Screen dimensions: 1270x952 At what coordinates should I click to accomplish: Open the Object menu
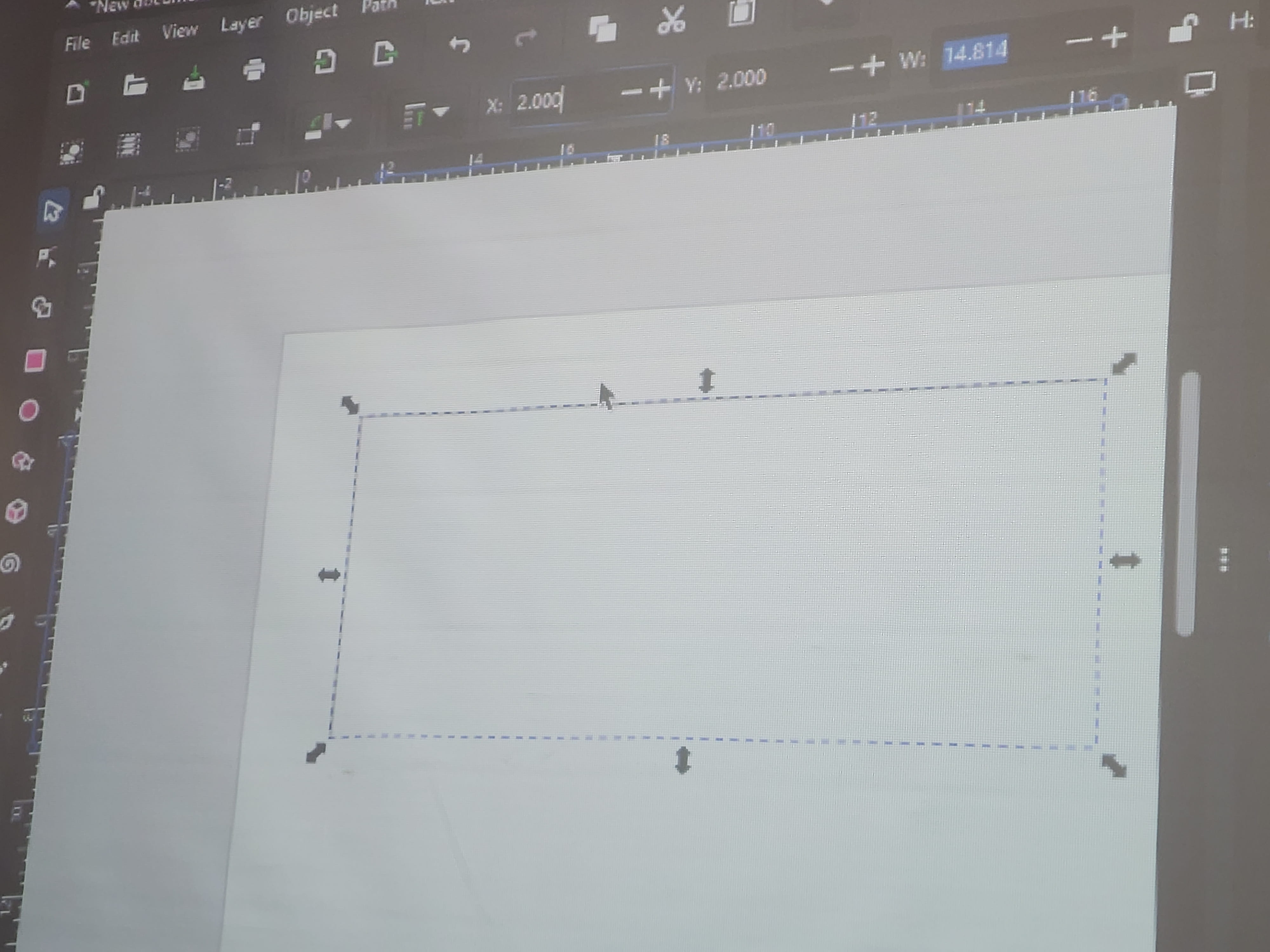click(x=311, y=14)
